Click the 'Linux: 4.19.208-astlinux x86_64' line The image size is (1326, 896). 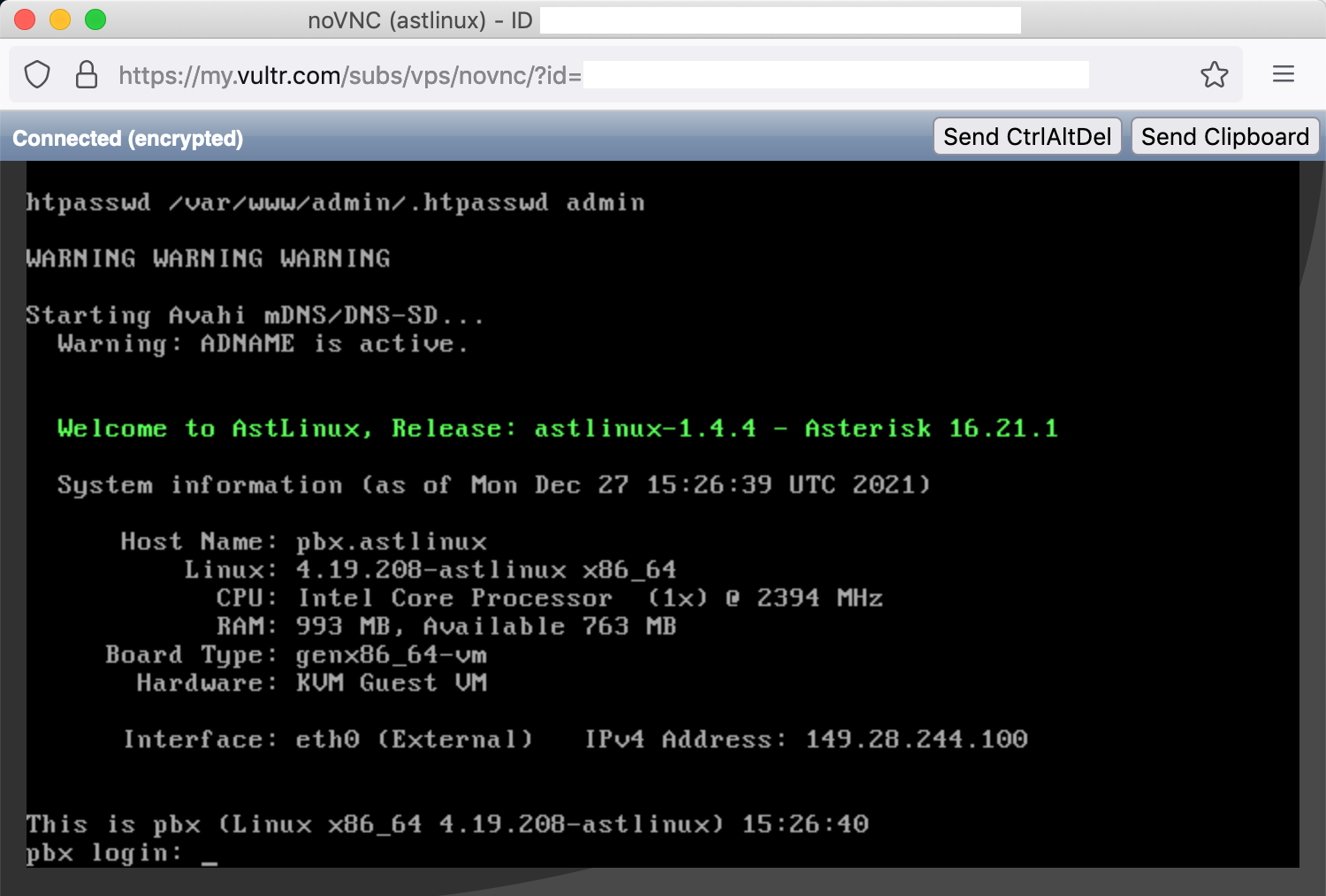[431, 570]
